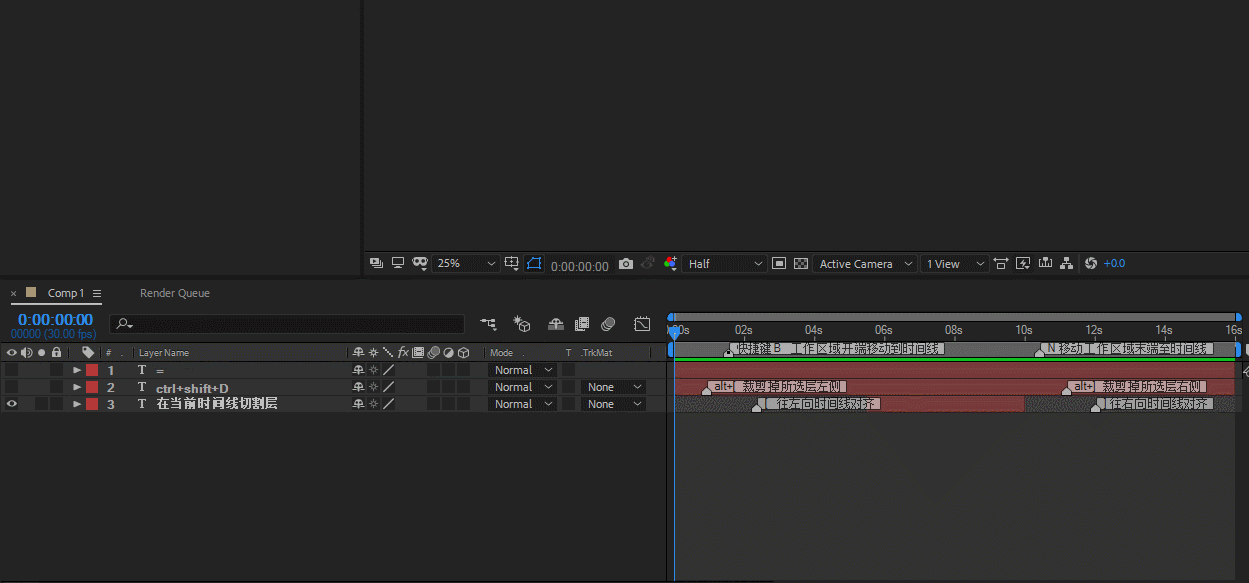Toggle layer 2 continuously rasterize switch
The height and width of the screenshot is (583, 1249).
point(373,387)
